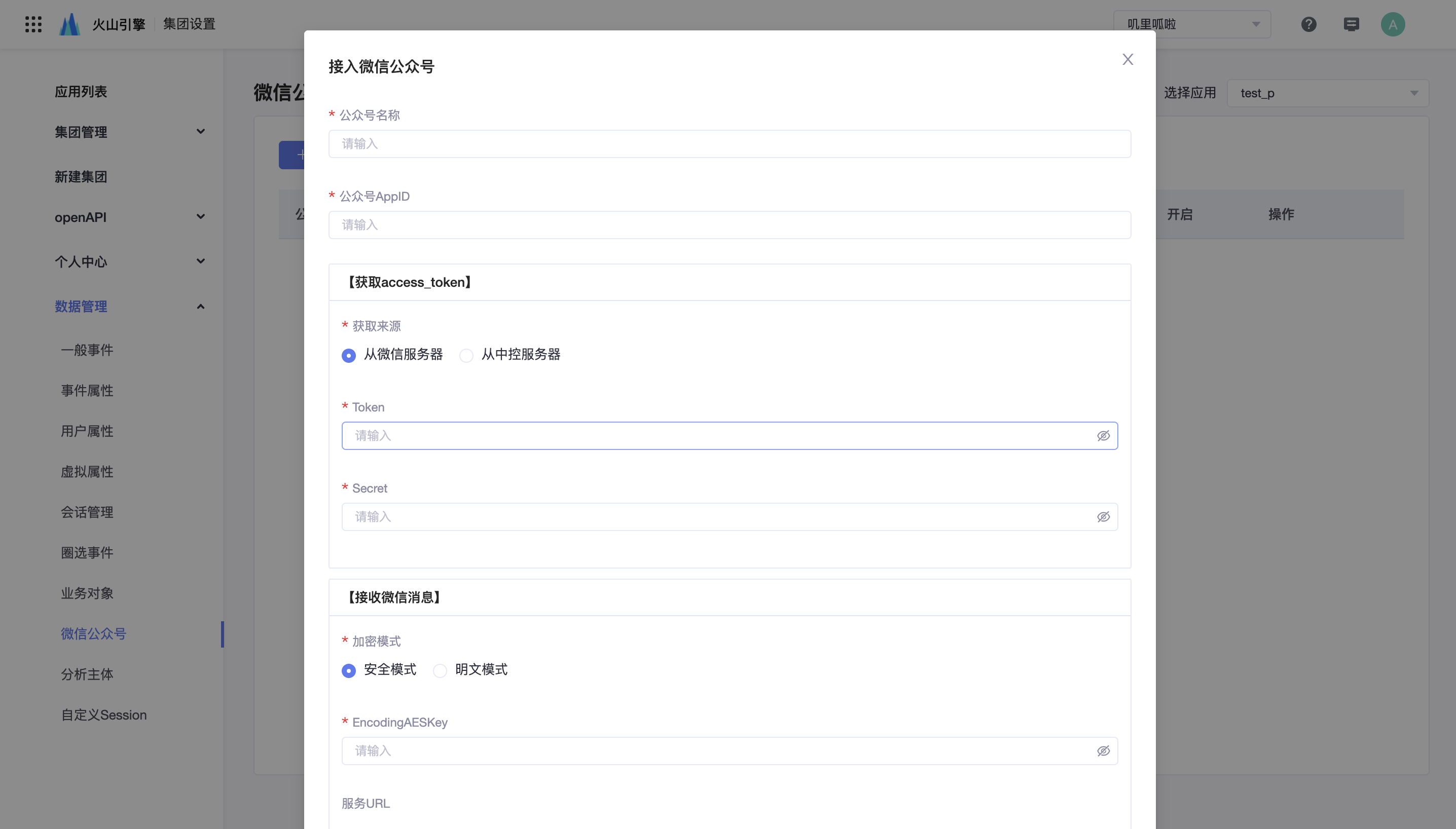Click the 服务URL label
1456x829 pixels.
click(366, 803)
